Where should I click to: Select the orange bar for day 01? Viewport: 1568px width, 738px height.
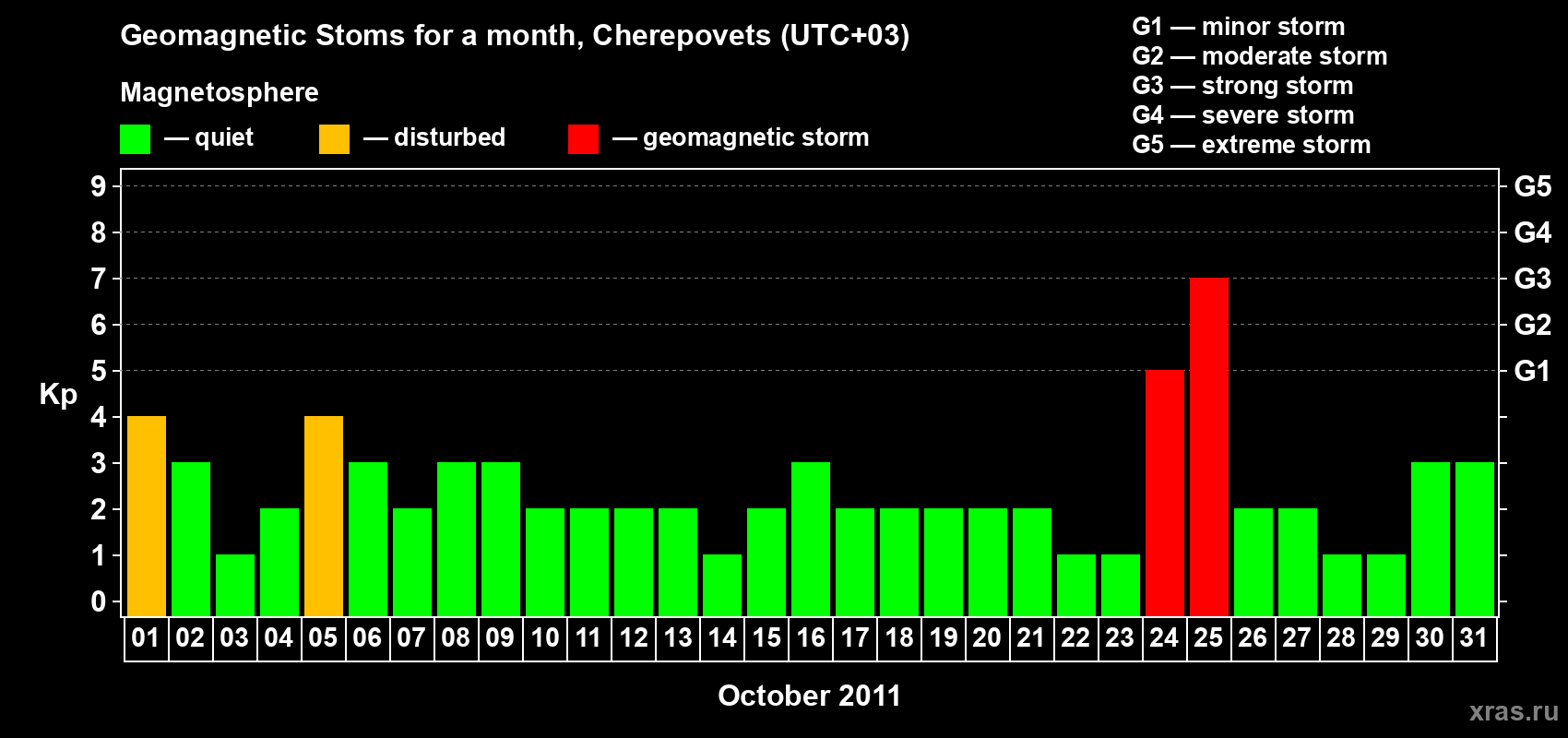[147, 516]
